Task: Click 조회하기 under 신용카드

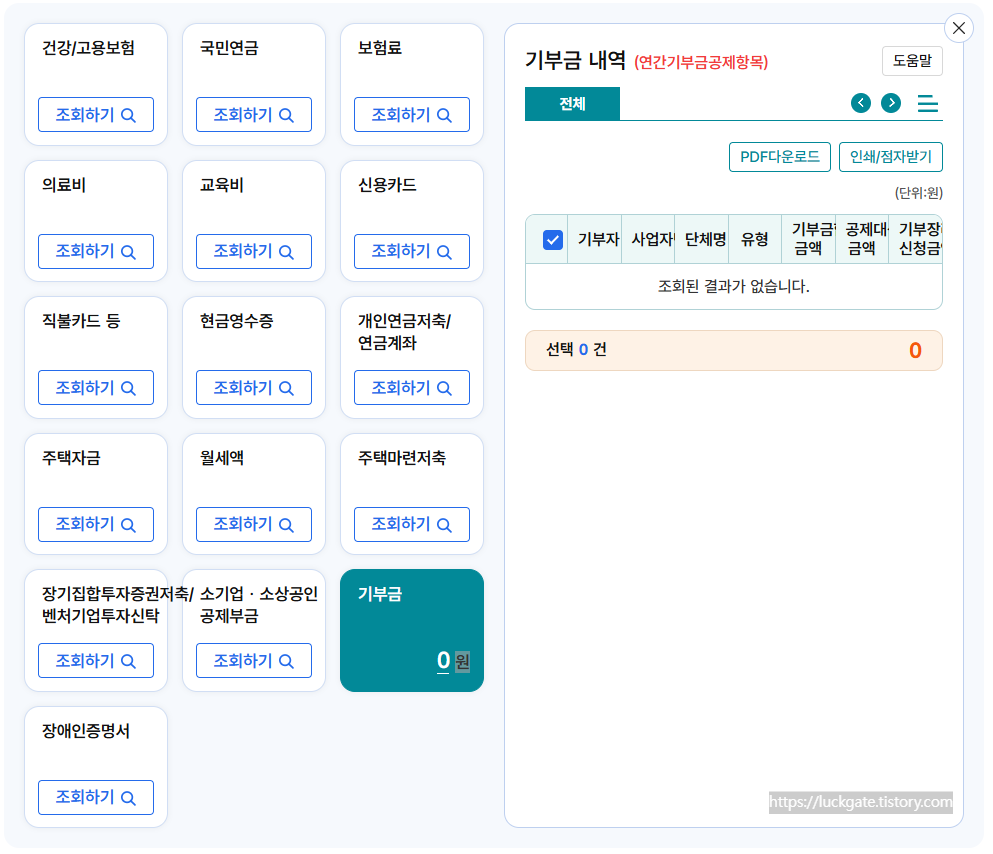Action: click(x=412, y=251)
